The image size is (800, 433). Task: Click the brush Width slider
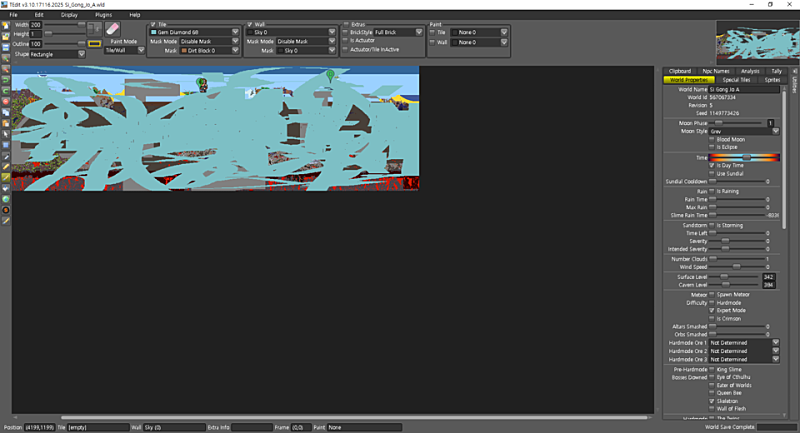click(65, 24)
